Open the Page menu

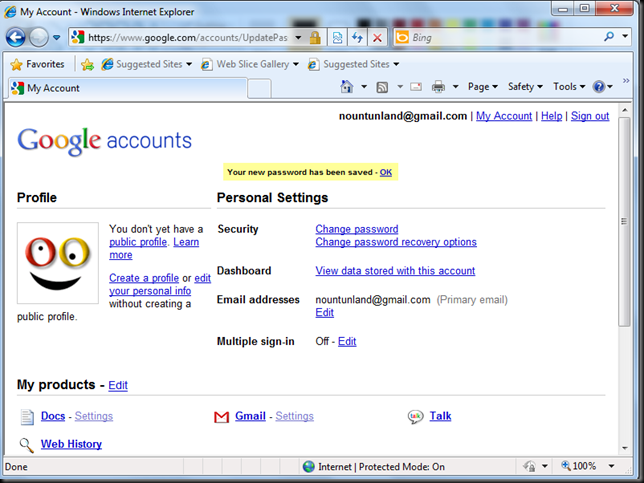pyautogui.click(x=483, y=87)
